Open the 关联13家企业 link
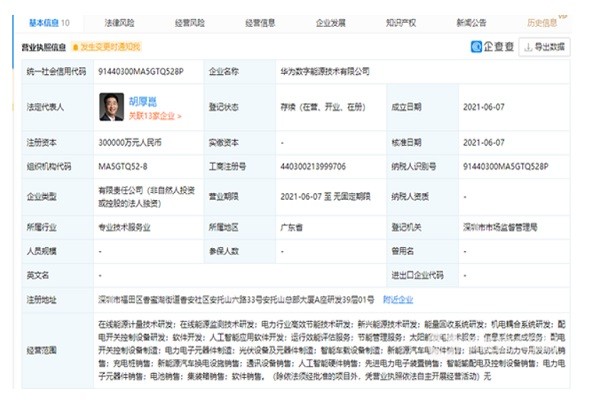Image resolution: width=600 pixels, height=400 pixels. coord(155,116)
